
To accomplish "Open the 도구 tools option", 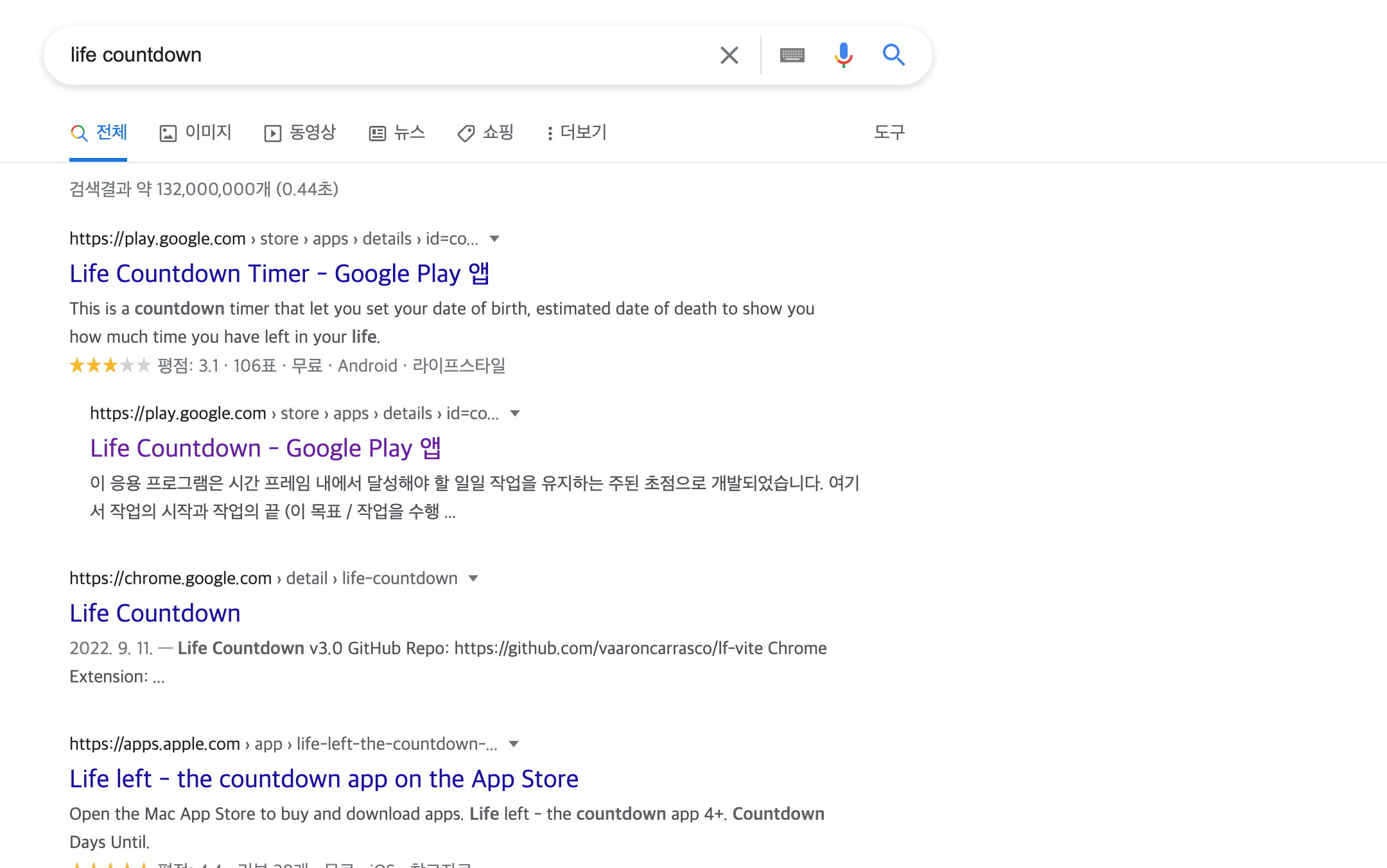I will [889, 132].
